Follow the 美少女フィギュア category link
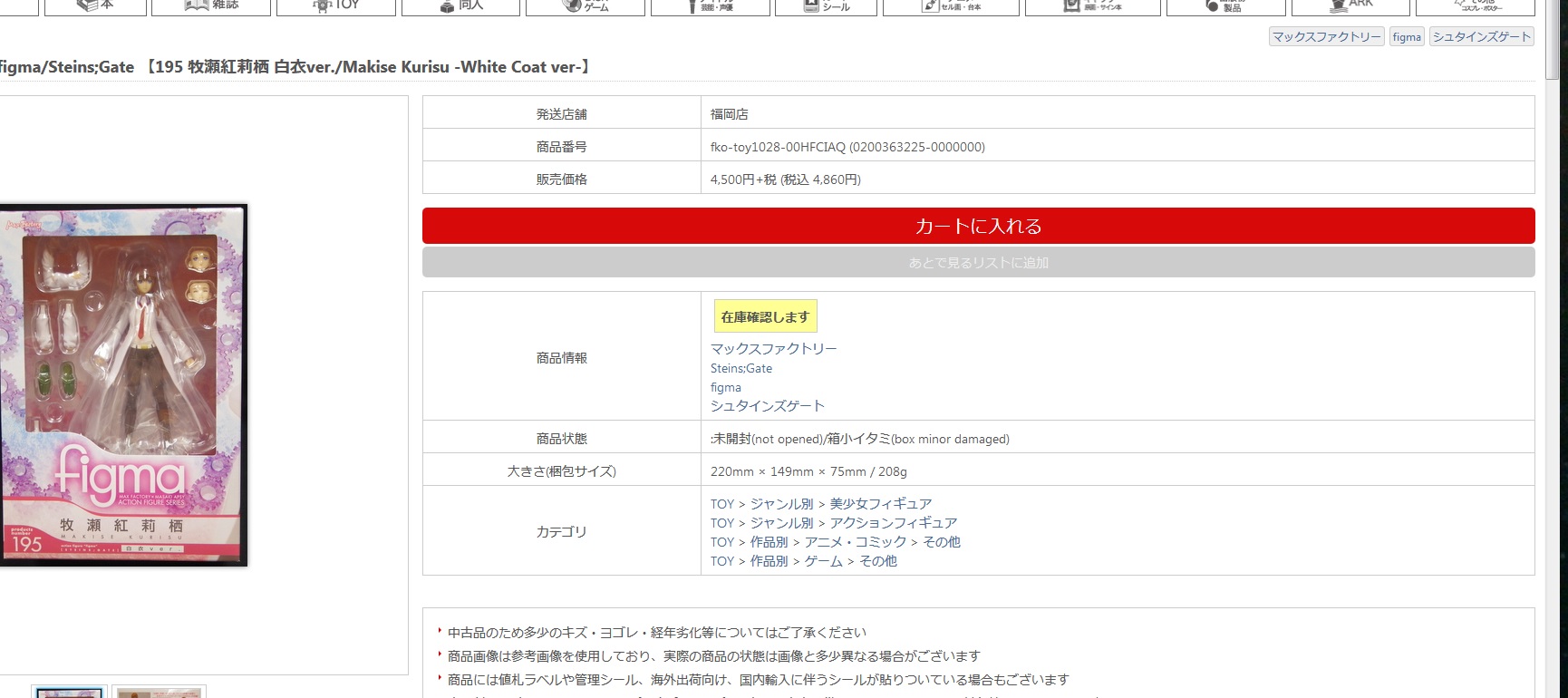The height and width of the screenshot is (698, 1568). click(x=881, y=504)
